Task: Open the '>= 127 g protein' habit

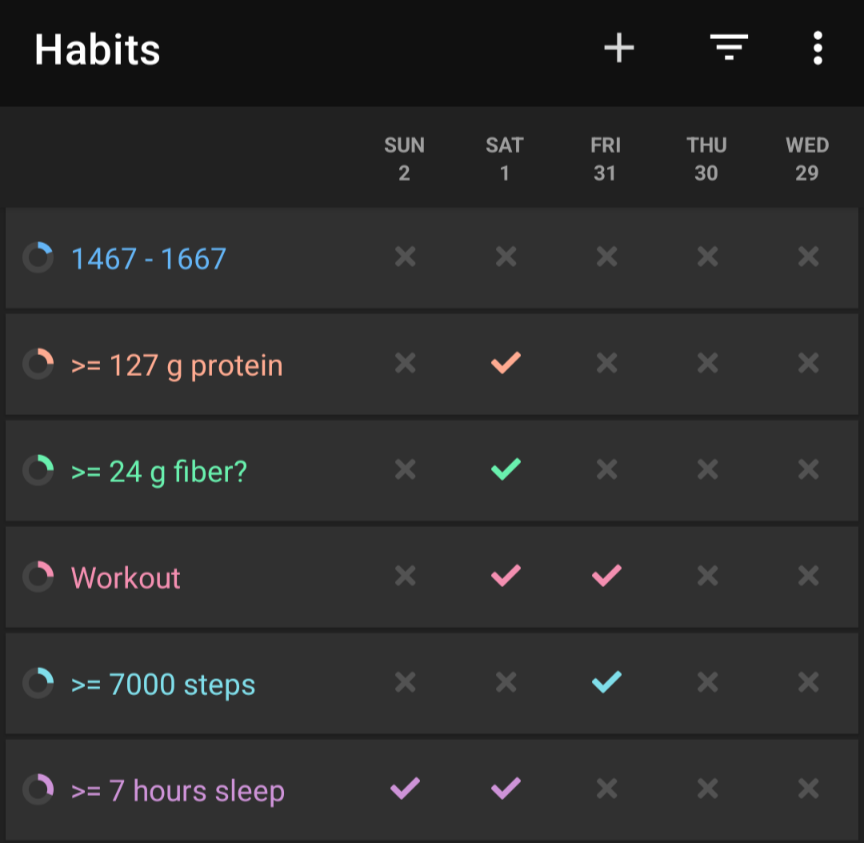Action: pos(177,365)
